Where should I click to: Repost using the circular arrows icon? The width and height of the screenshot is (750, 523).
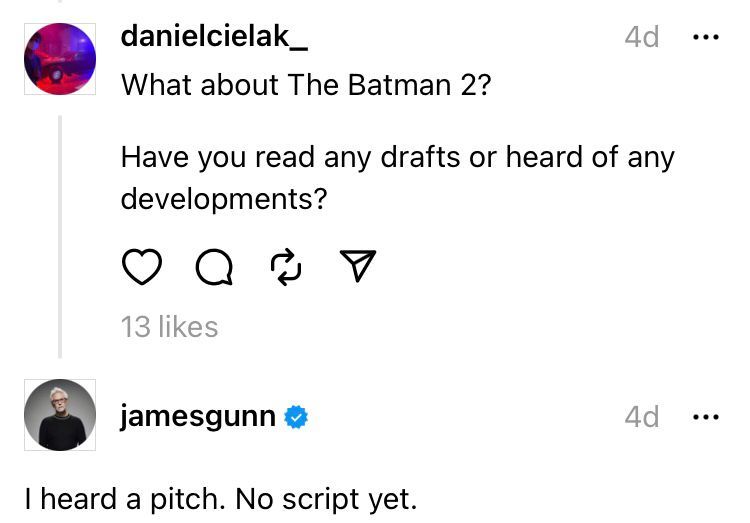coord(285,266)
